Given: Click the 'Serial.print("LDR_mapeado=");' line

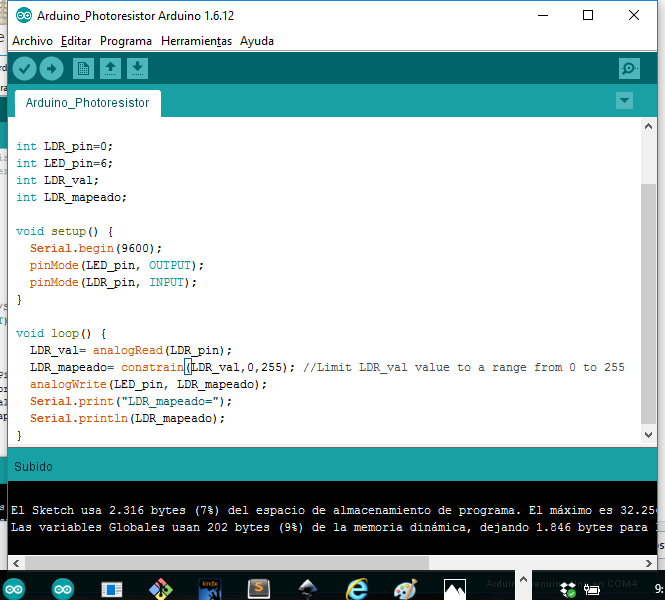Looking at the screenshot, I should click(x=131, y=401).
